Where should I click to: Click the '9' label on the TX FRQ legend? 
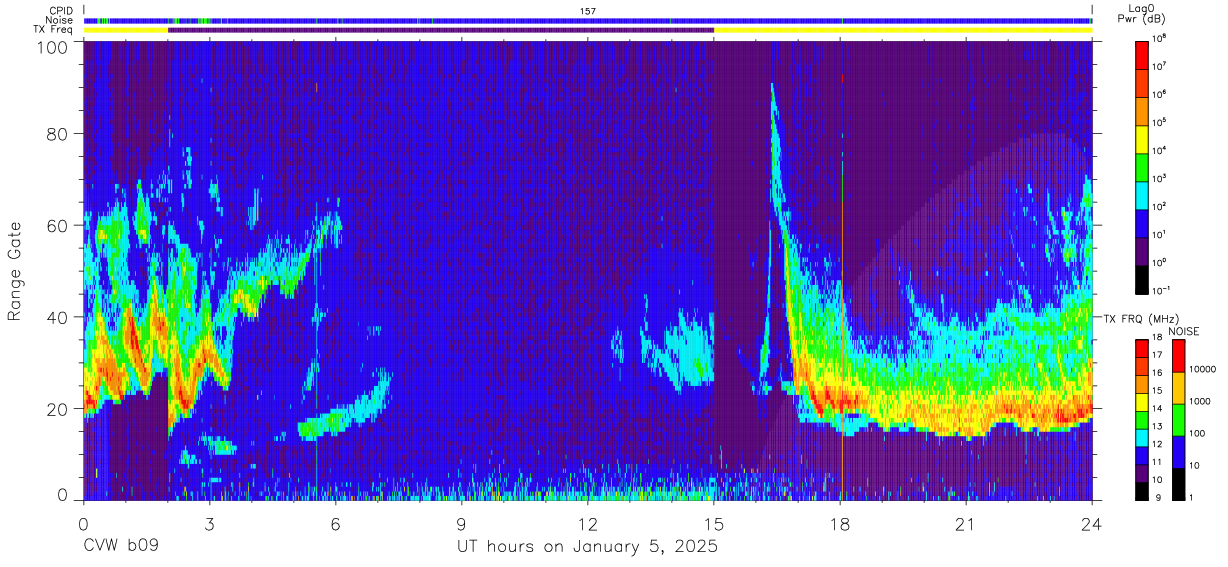point(1157,497)
